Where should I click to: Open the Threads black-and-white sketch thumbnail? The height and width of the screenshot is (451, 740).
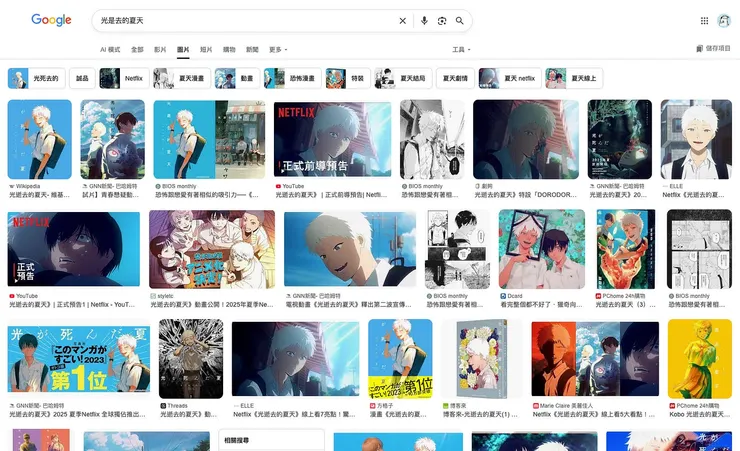(191, 359)
